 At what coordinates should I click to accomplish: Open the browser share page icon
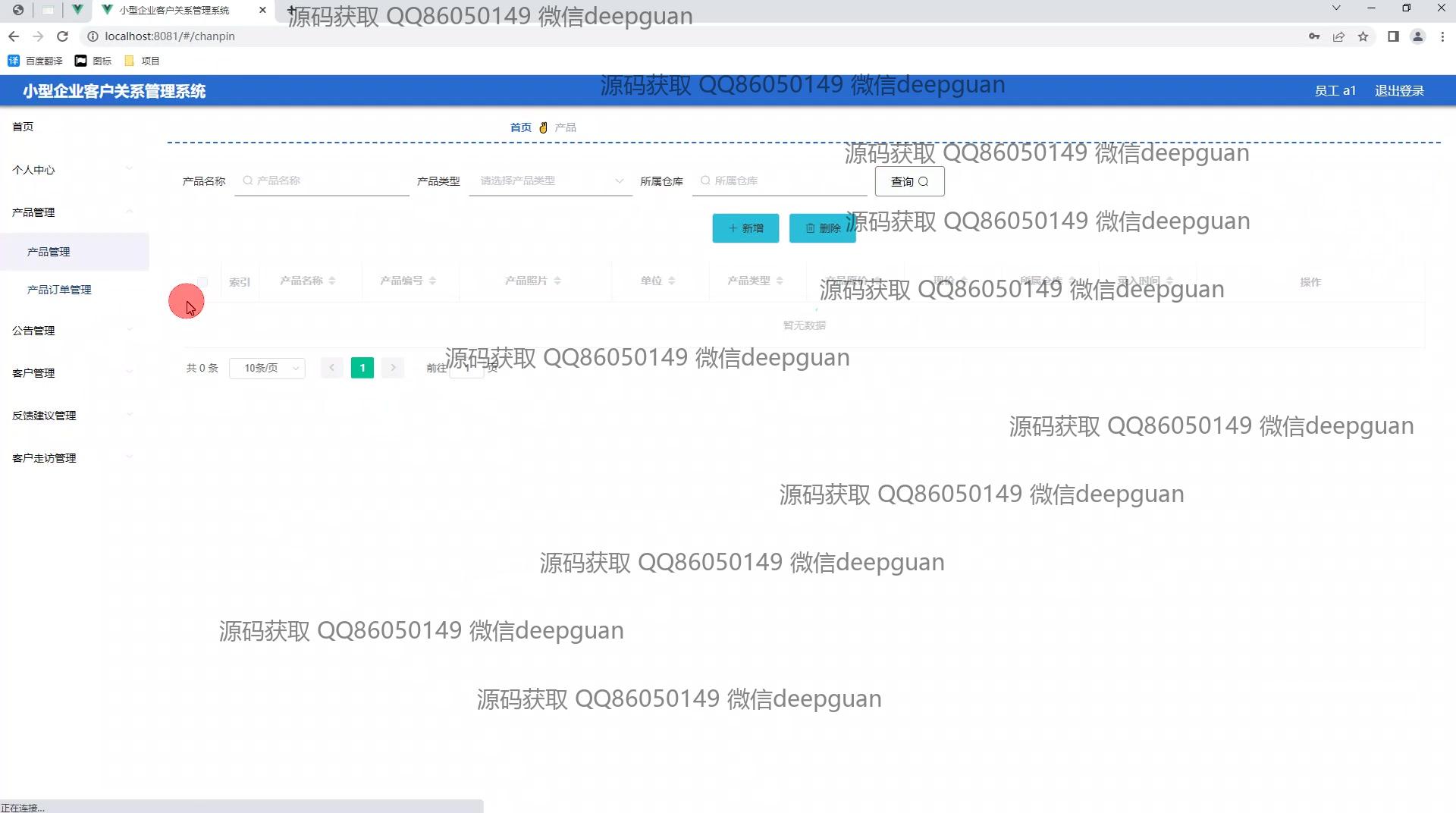coord(1338,36)
